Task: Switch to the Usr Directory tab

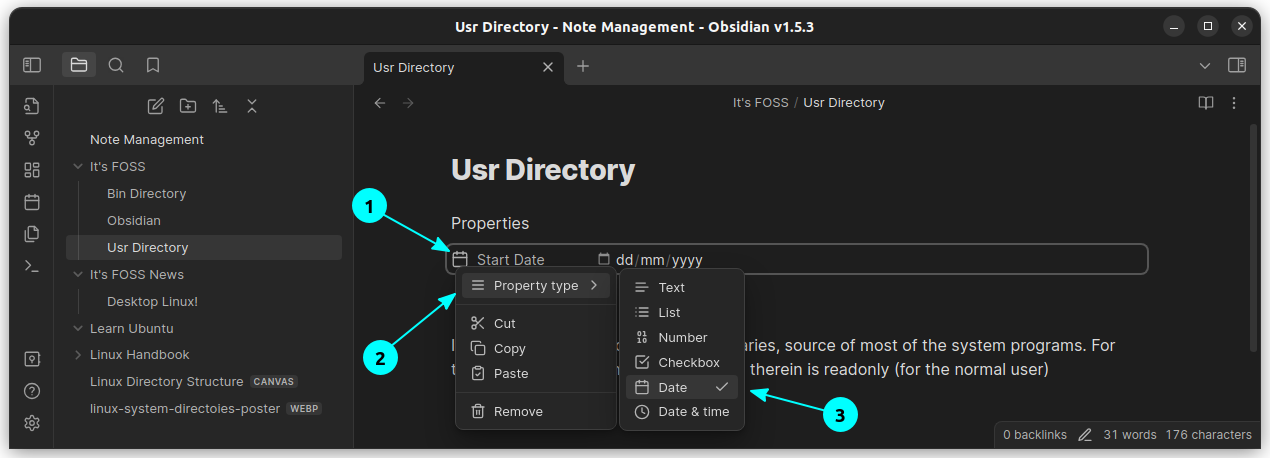Action: [462, 67]
